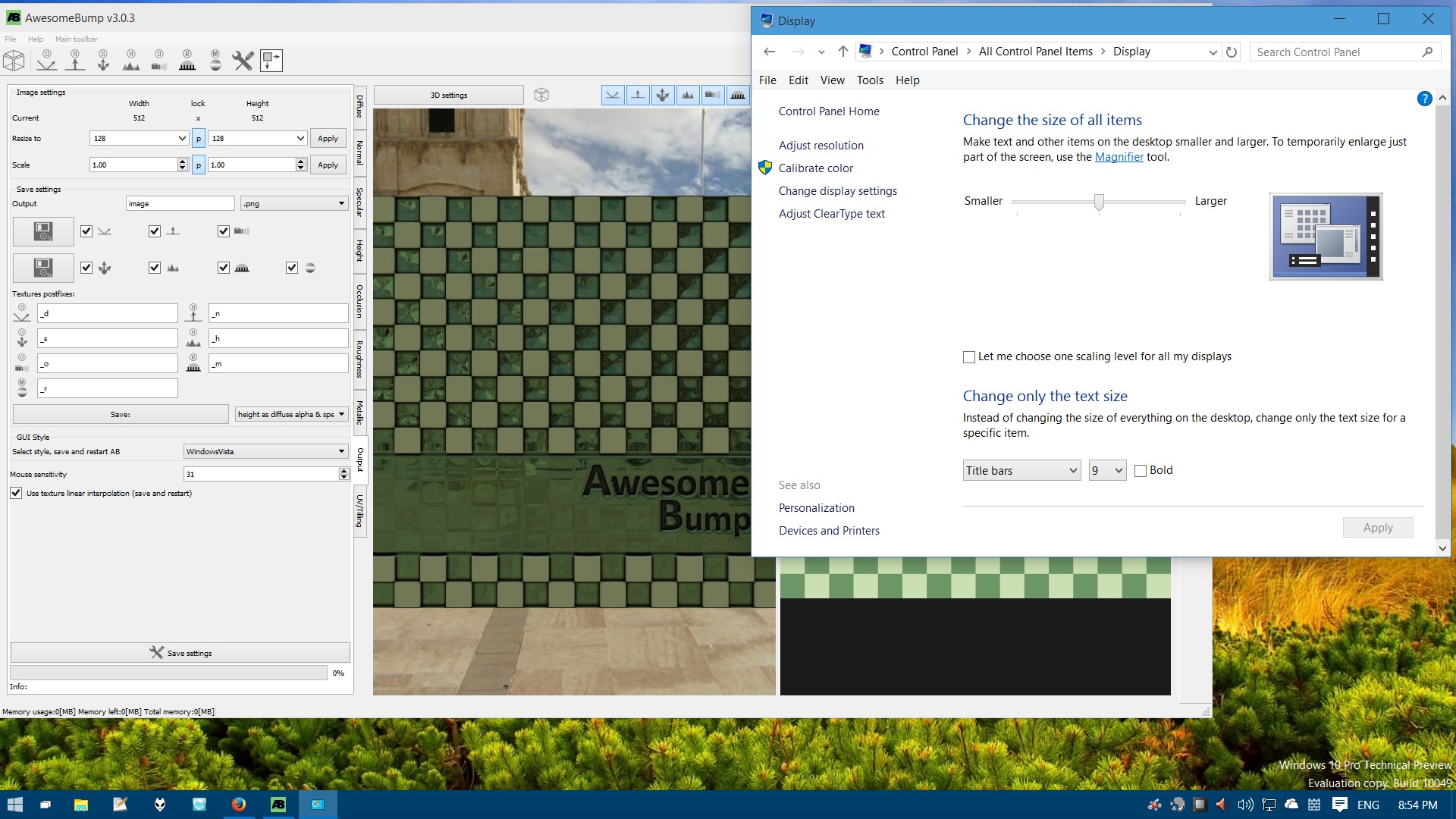This screenshot has width=1456, height=819.
Task: Select the Specular (S) texture toolbar icon
Action: (x=103, y=61)
